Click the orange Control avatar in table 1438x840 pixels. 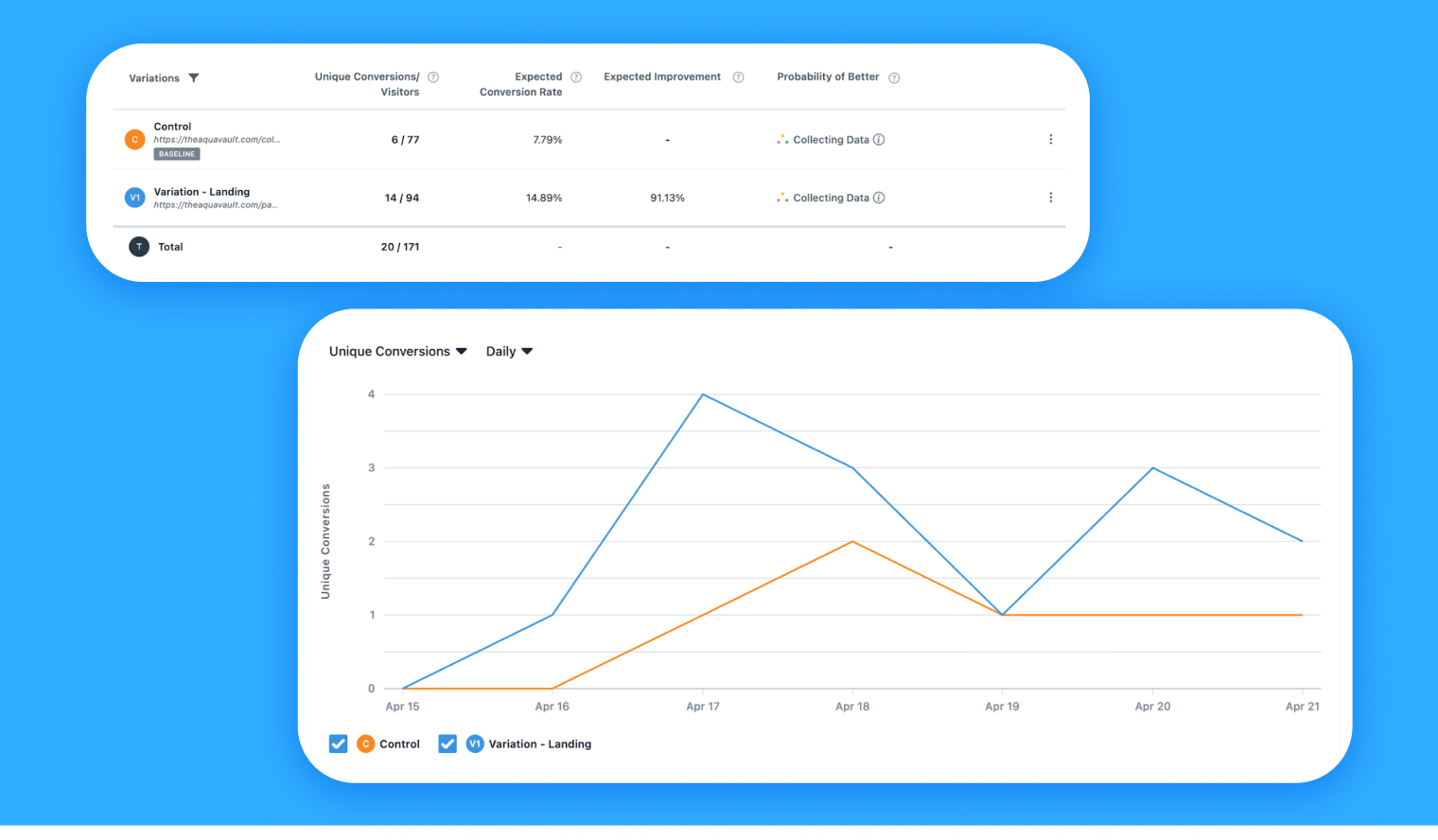click(134, 140)
